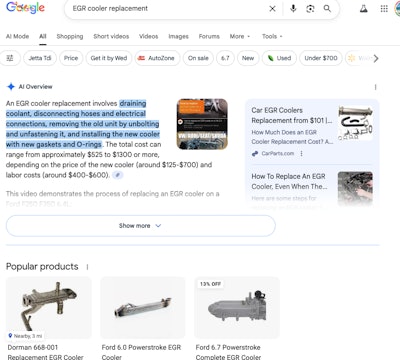Click the Popular products heading
Screen dimensions: 400x360
42,267
